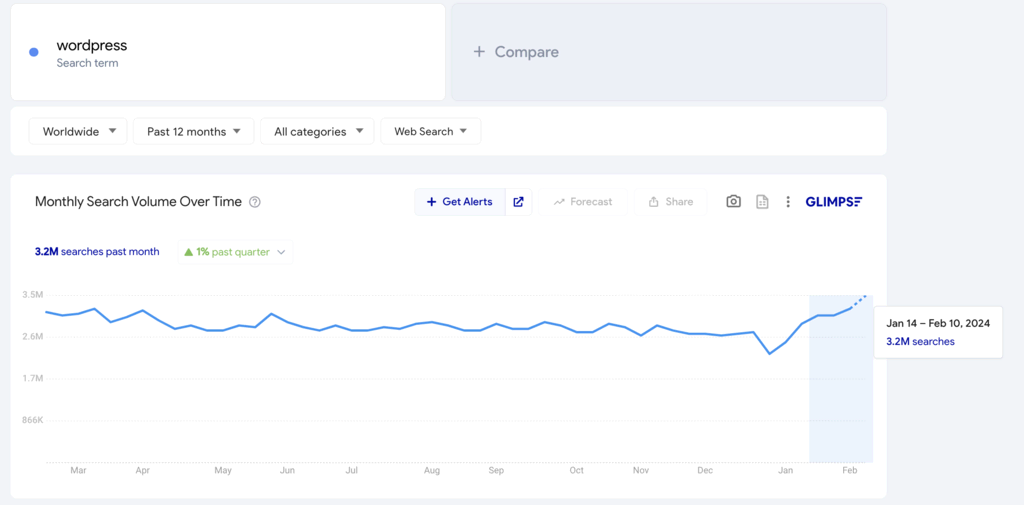Click the Feb label on chart axis
This screenshot has width=1024, height=505.
point(850,470)
